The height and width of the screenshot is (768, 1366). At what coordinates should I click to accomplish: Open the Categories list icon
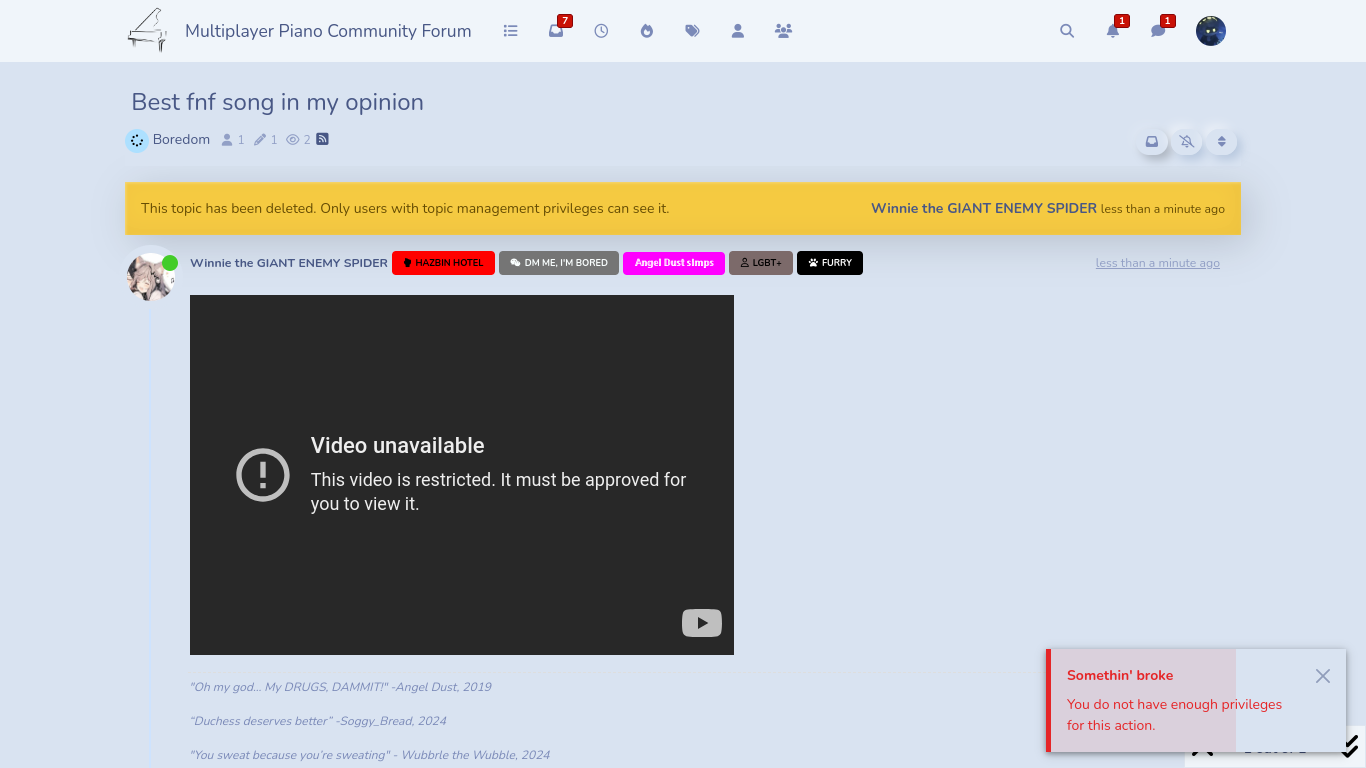[x=511, y=31]
